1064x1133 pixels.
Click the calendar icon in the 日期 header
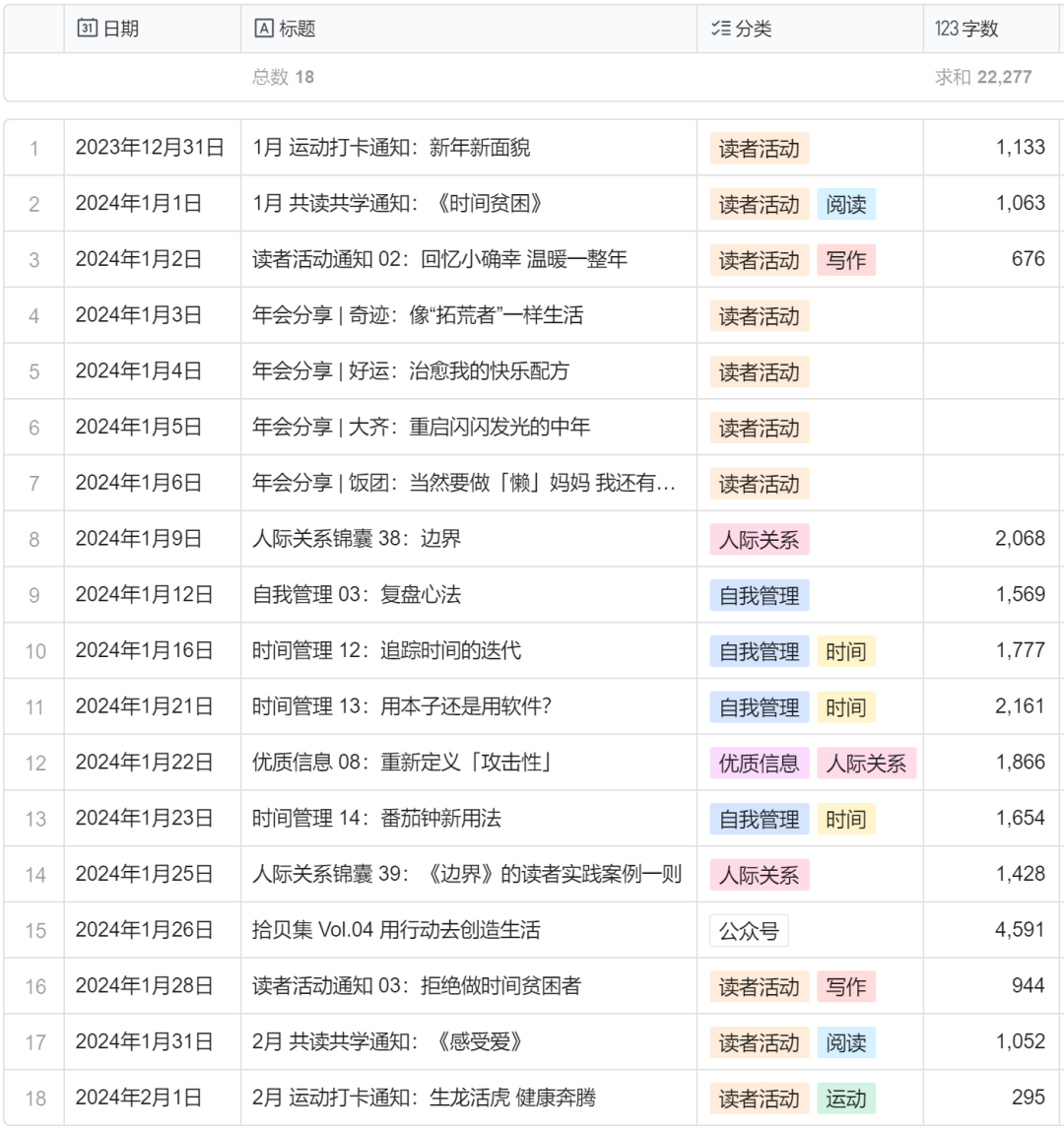pos(87,29)
